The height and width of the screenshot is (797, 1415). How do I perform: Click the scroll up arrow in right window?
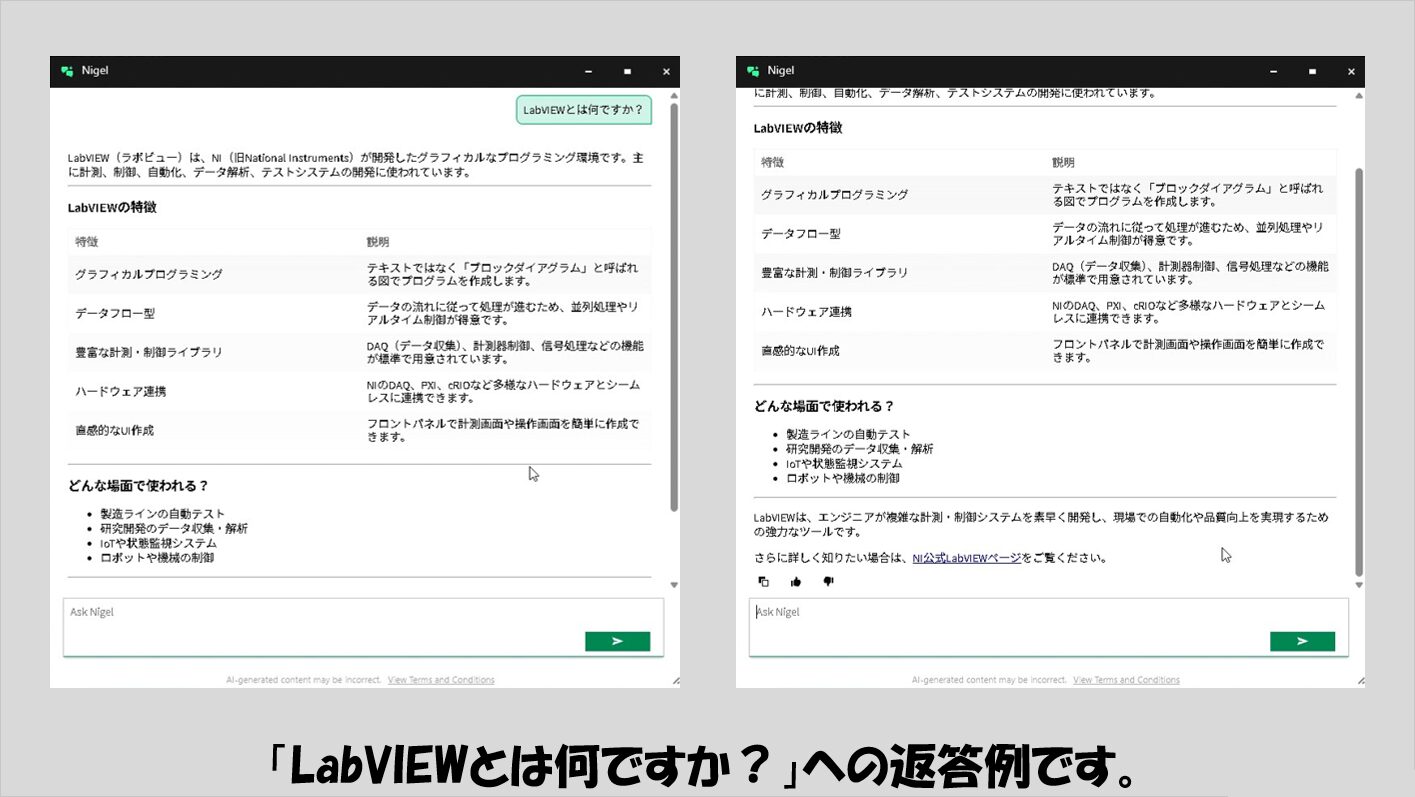point(1358,95)
